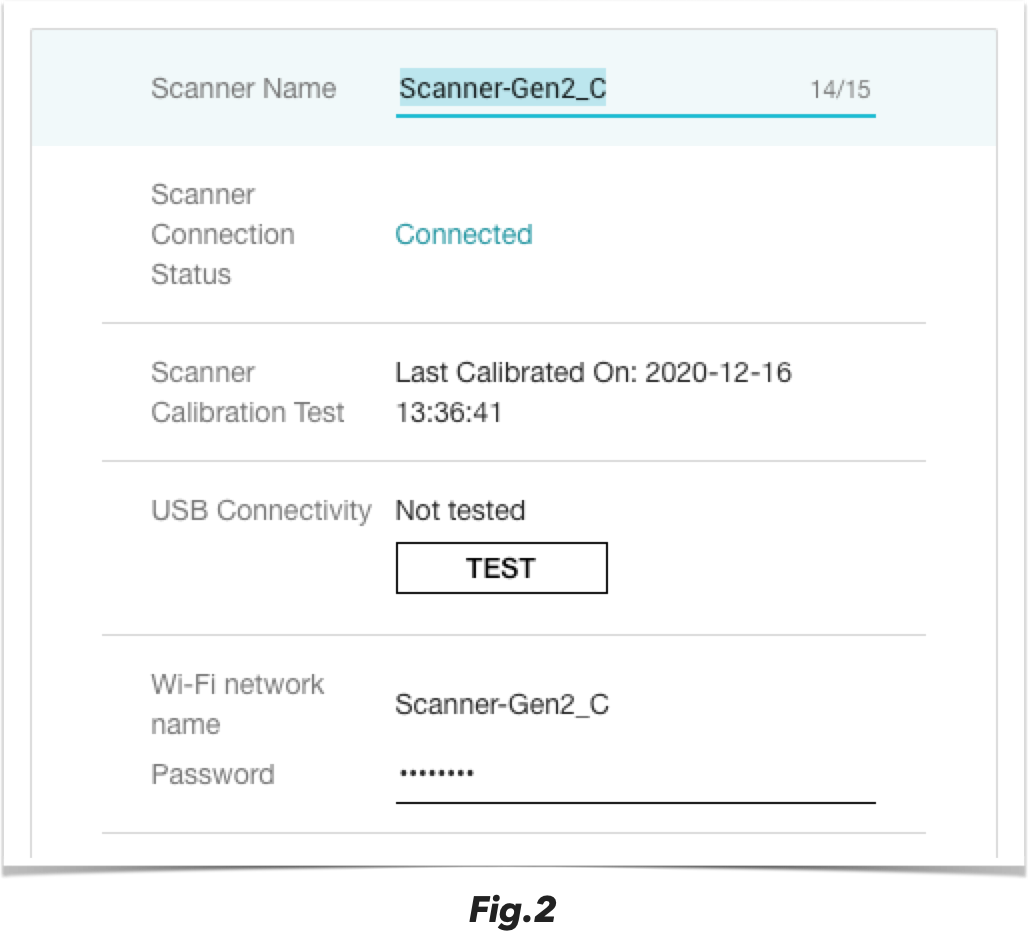Image resolution: width=1028 pixels, height=942 pixels.
Task: Click the Connected status text
Action: pos(463,235)
